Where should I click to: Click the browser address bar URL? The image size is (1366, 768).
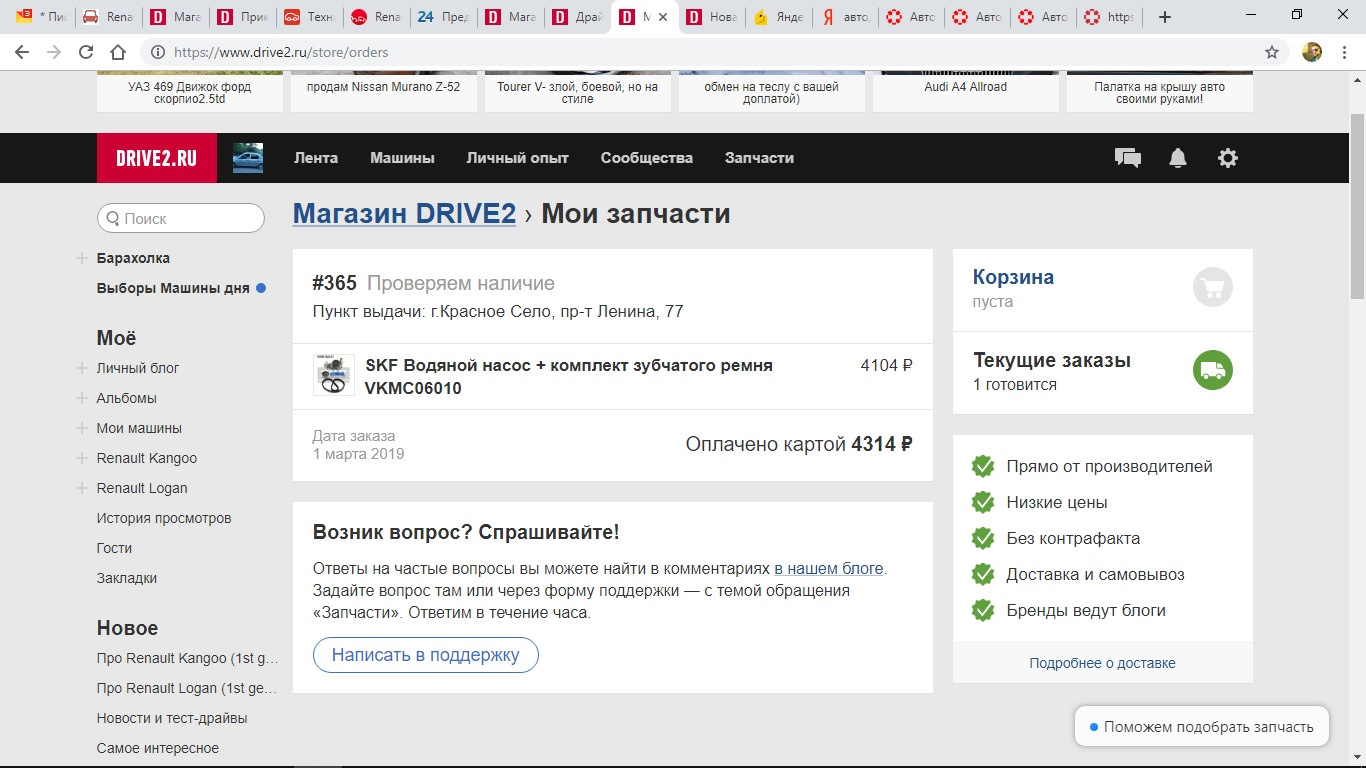click(x=281, y=52)
